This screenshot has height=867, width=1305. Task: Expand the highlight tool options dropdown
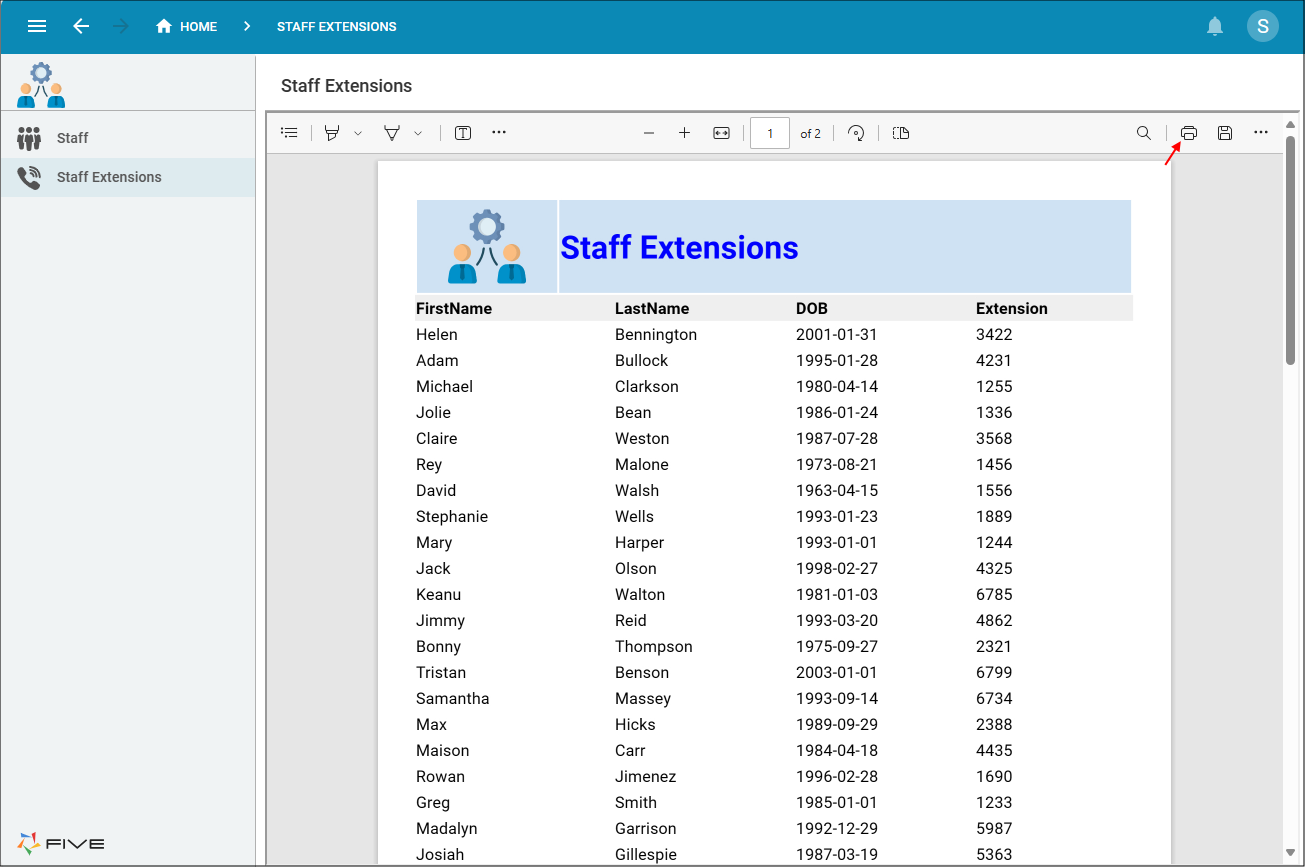[358, 133]
